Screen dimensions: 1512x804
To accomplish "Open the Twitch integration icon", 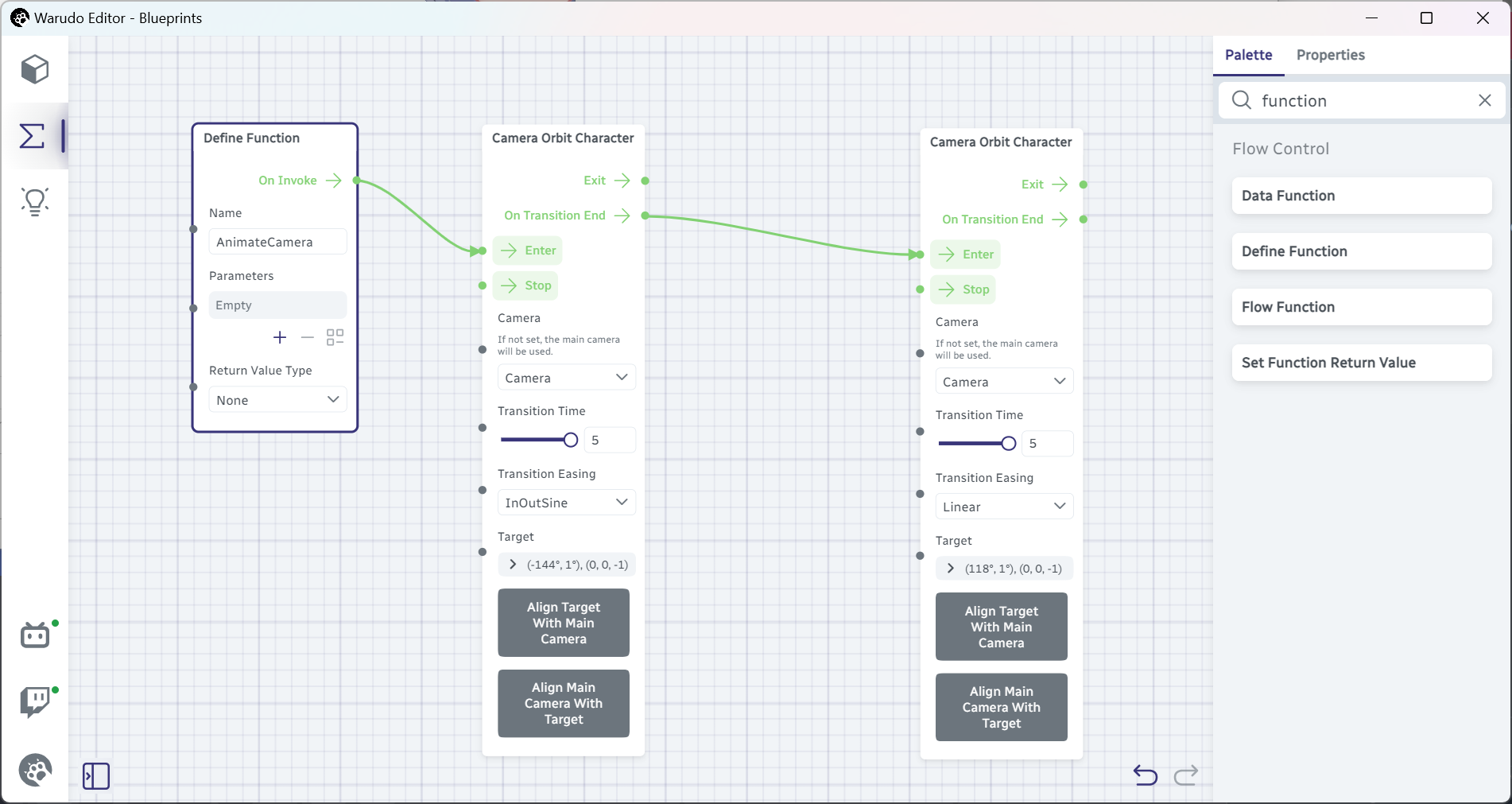I will click(x=35, y=702).
